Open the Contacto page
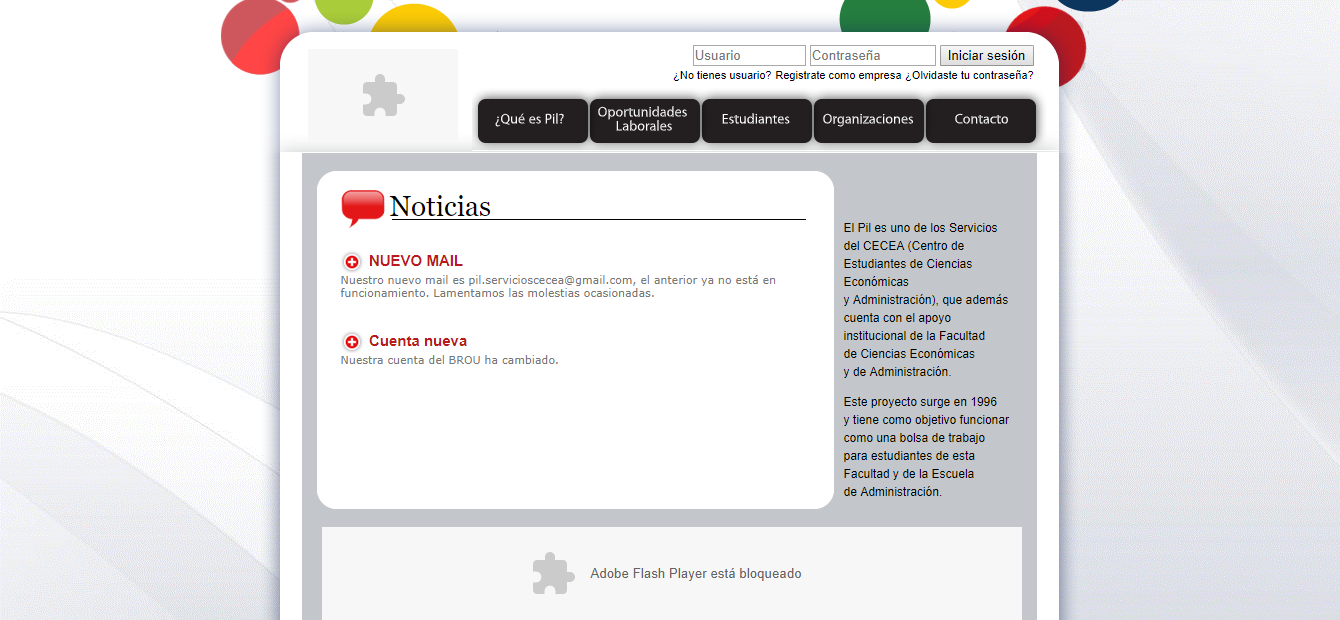 981,120
